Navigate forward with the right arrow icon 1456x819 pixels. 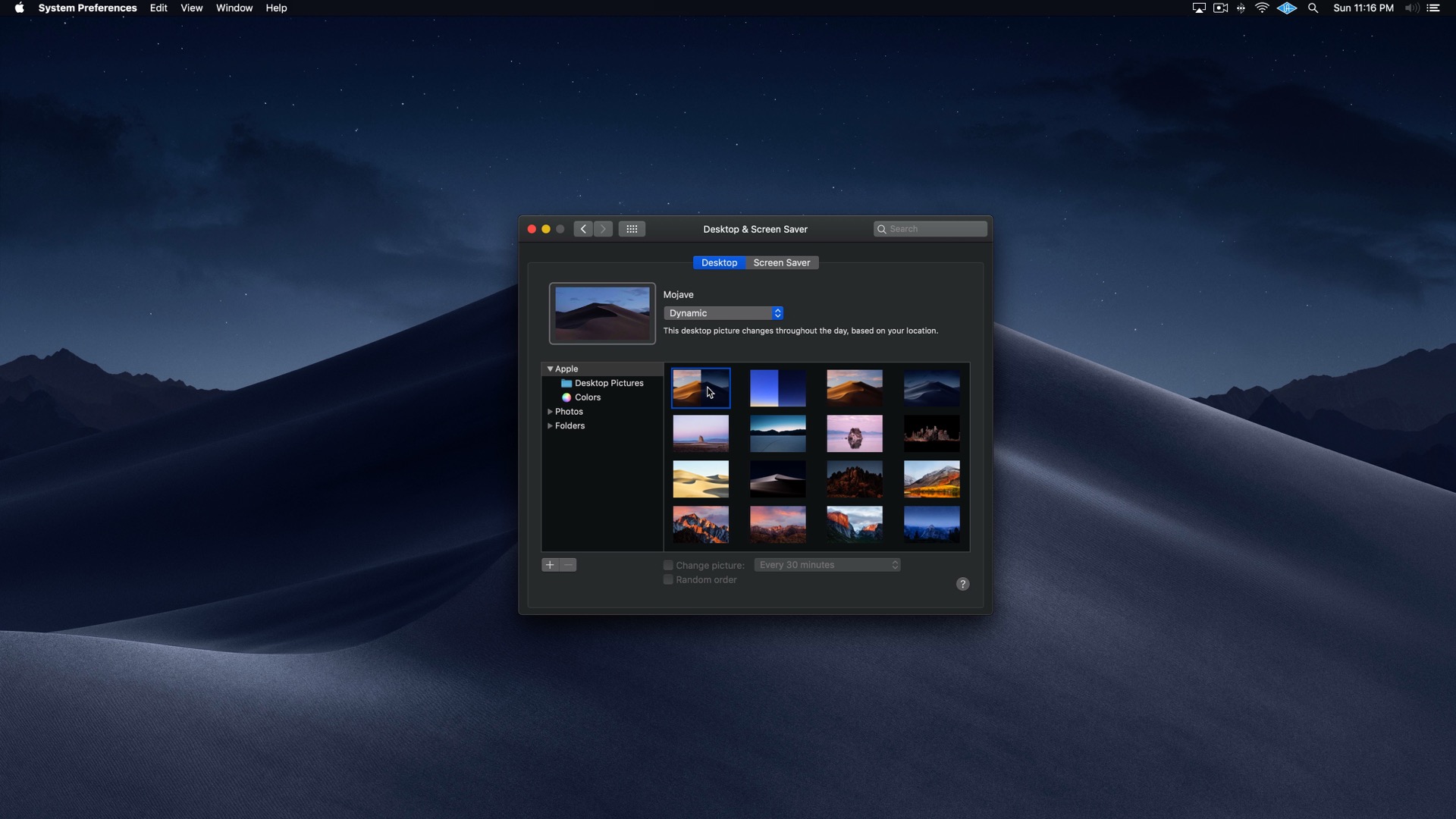[x=603, y=228]
